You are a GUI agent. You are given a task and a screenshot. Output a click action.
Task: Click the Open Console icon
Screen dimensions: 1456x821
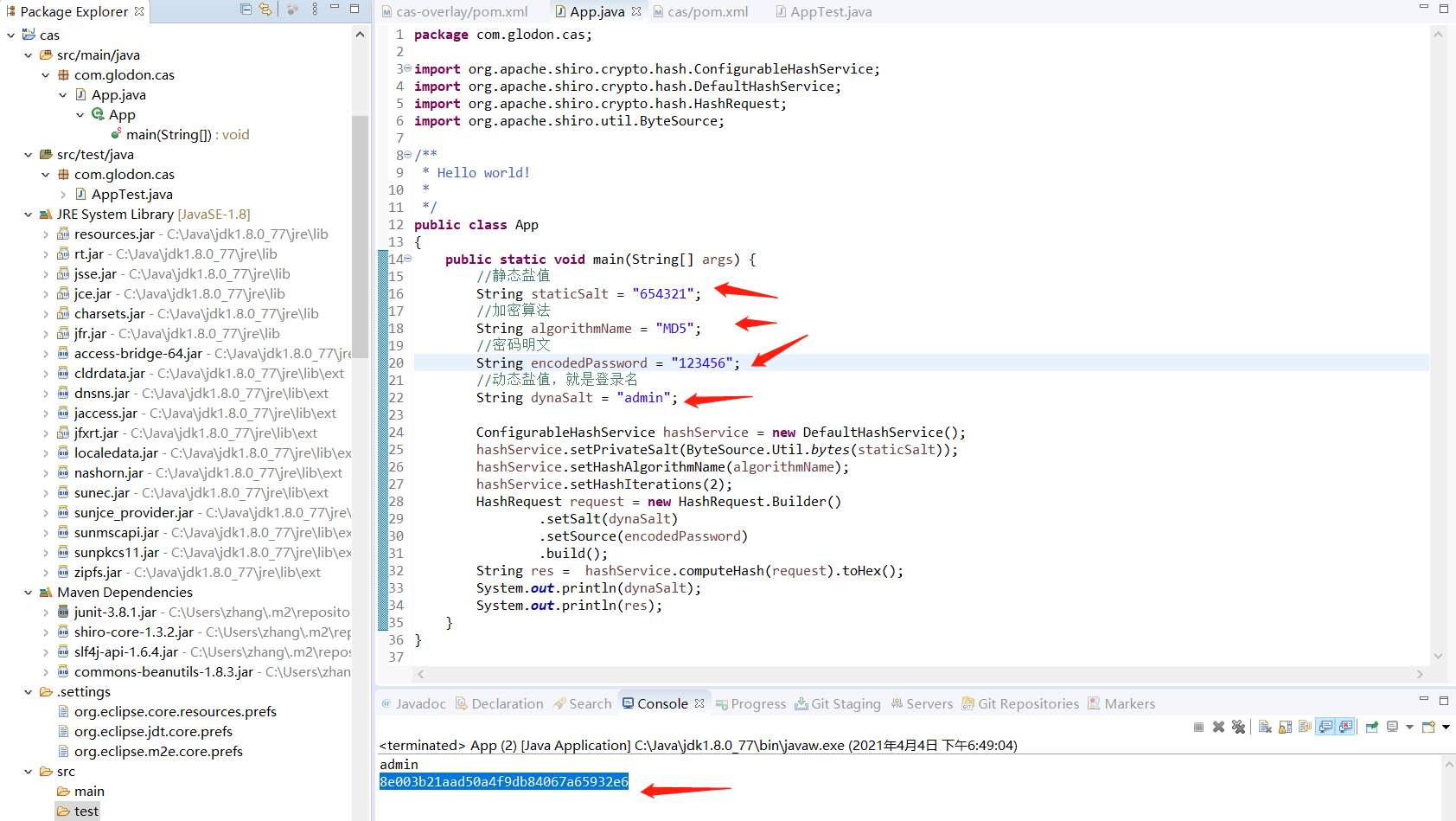point(1428,727)
